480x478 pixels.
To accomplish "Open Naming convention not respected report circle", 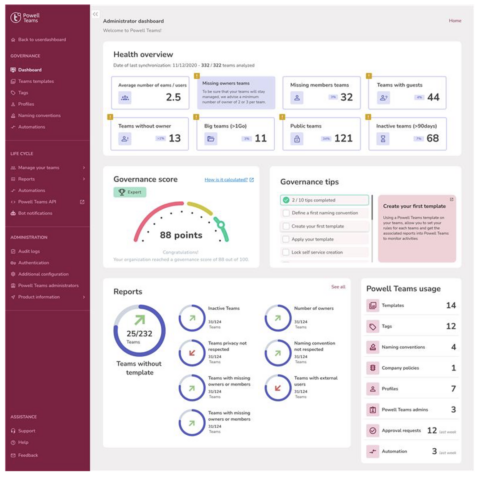I will tap(278, 353).
